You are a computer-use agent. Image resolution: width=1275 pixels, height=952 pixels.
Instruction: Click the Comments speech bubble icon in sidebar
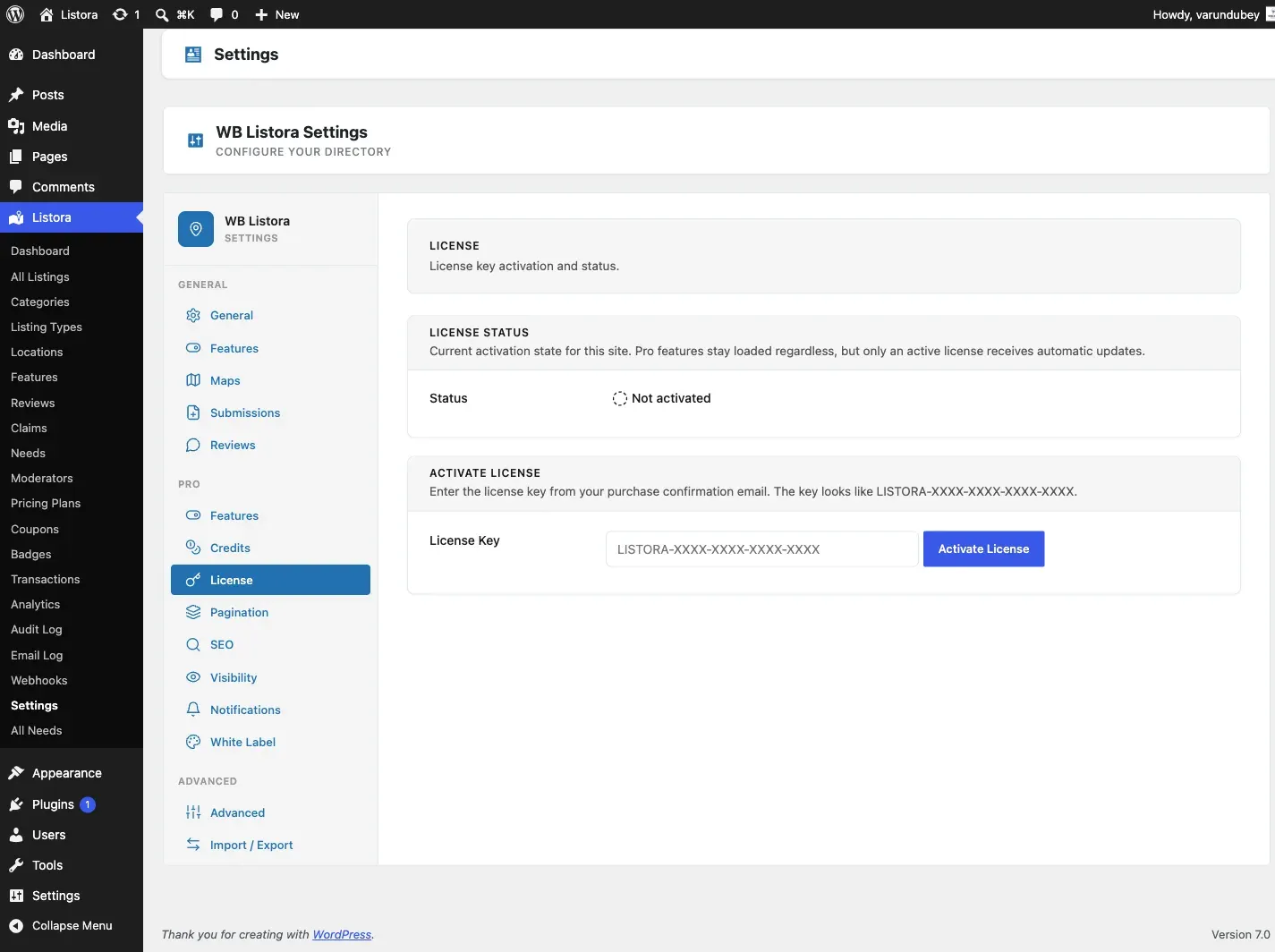[x=16, y=187]
